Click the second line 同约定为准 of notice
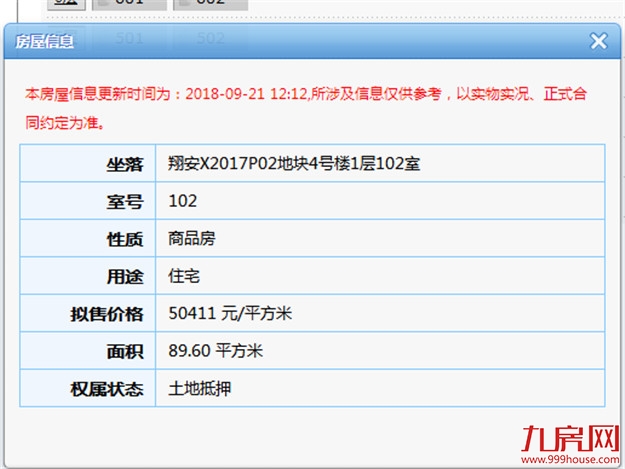Screen dimensions: 625x469 pyautogui.click(x=65, y=123)
